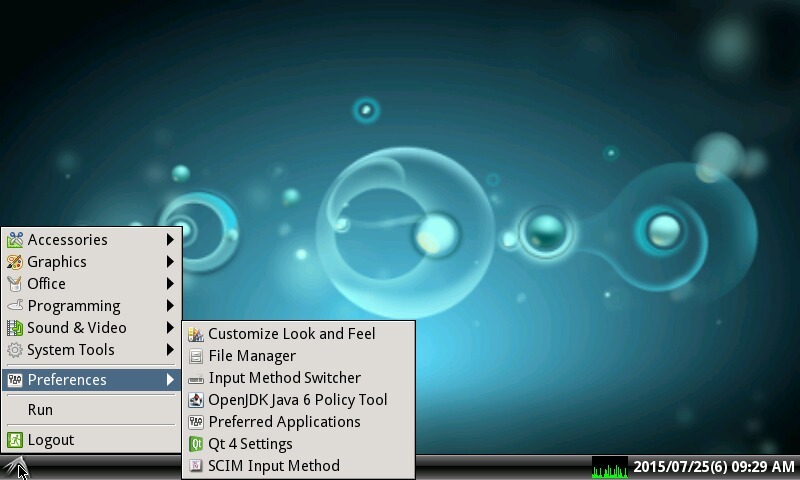Expand the Office submenu arrow
The width and height of the screenshot is (800, 480).
coord(170,284)
